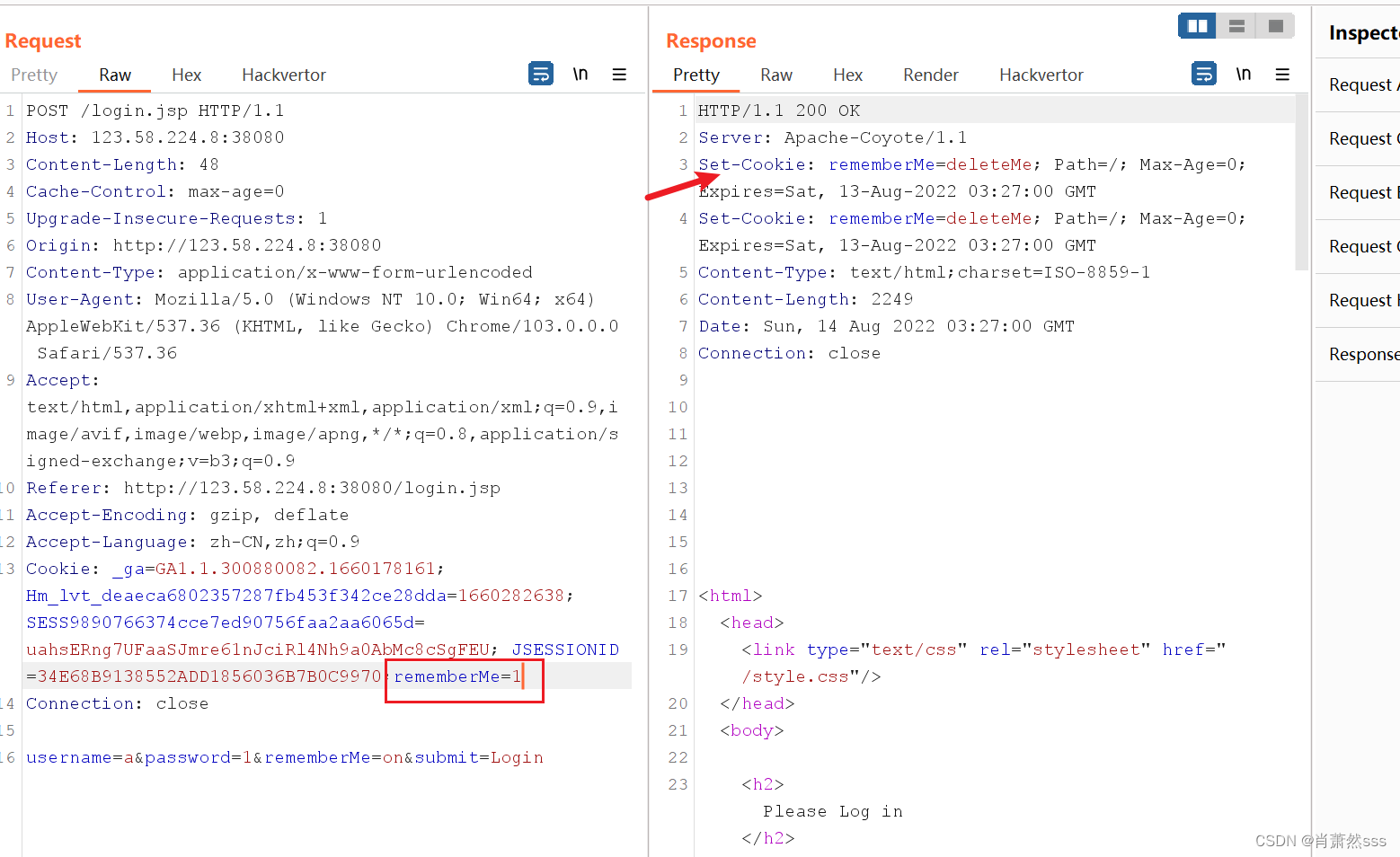Click the Referer header line
This screenshot has width=1400, height=857.
pos(263,488)
